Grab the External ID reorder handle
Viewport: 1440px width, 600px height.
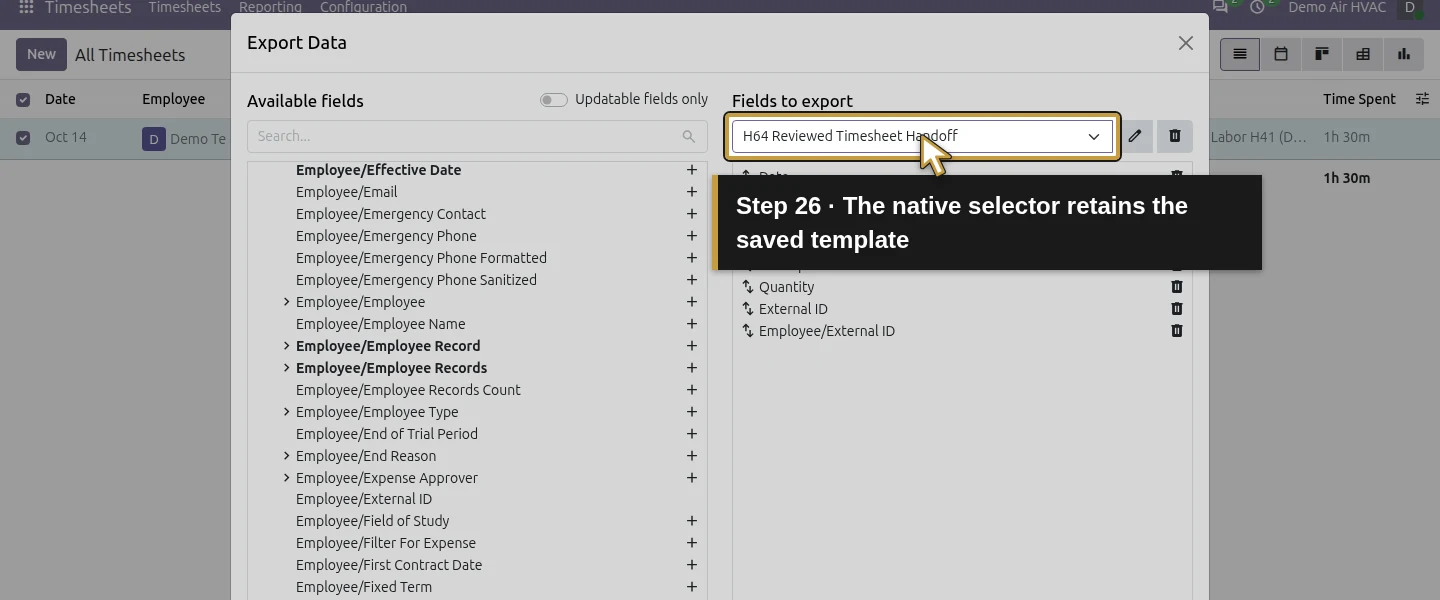click(x=747, y=309)
